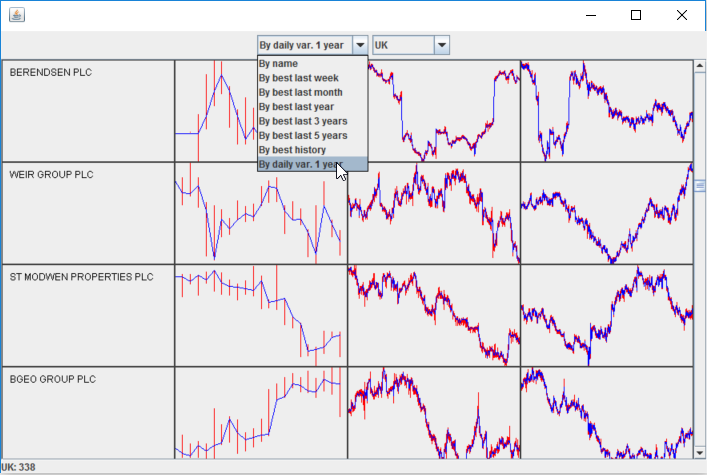Screen dimensions: 707x475
Task: Click the scrollbar down arrow
Action: (699, 452)
